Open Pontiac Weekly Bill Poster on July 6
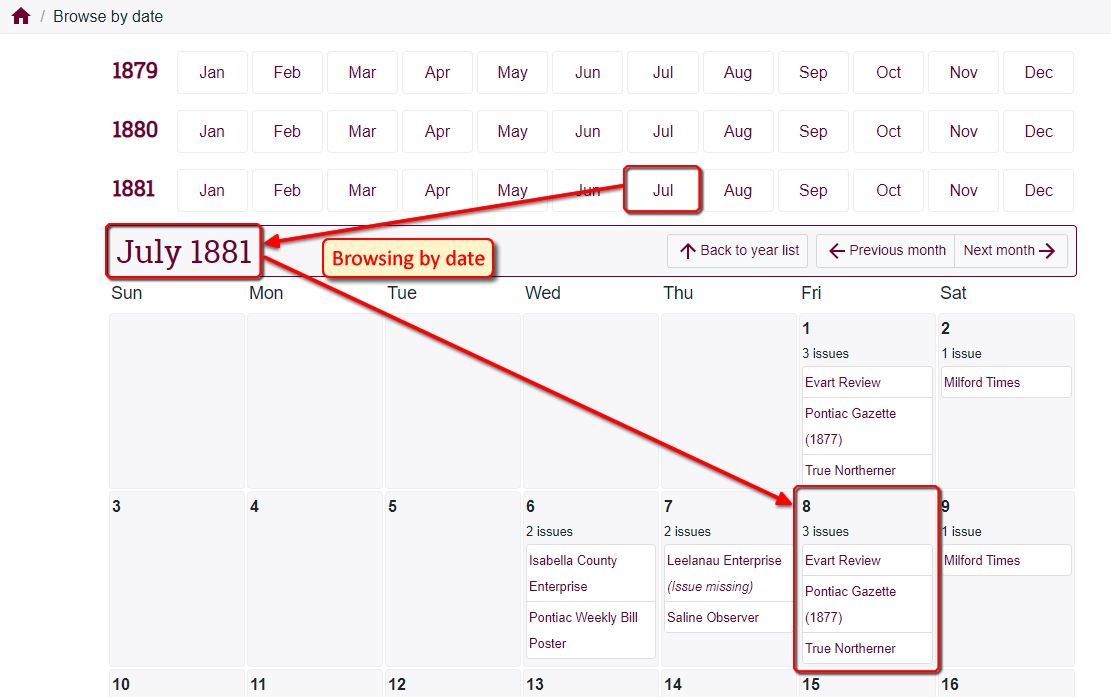Image resolution: width=1111 pixels, height=697 pixels. pos(583,630)
